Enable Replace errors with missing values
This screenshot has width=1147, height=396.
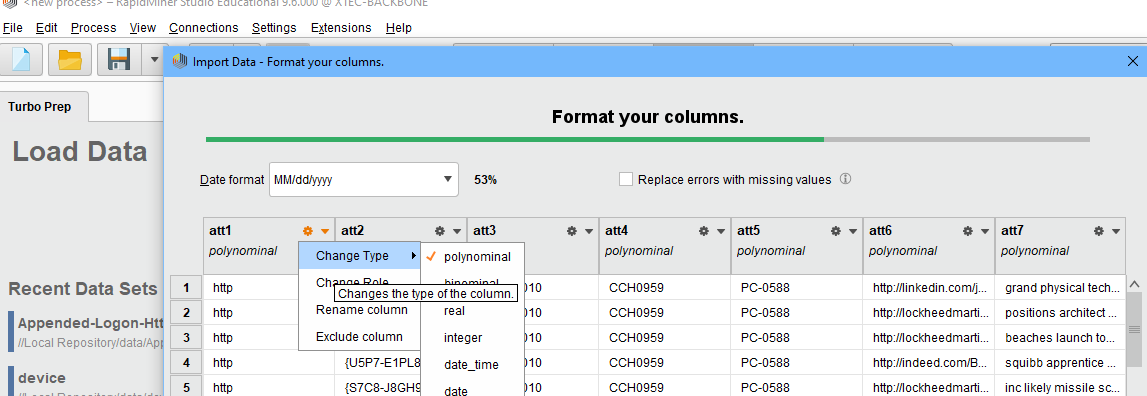point(625,179)
